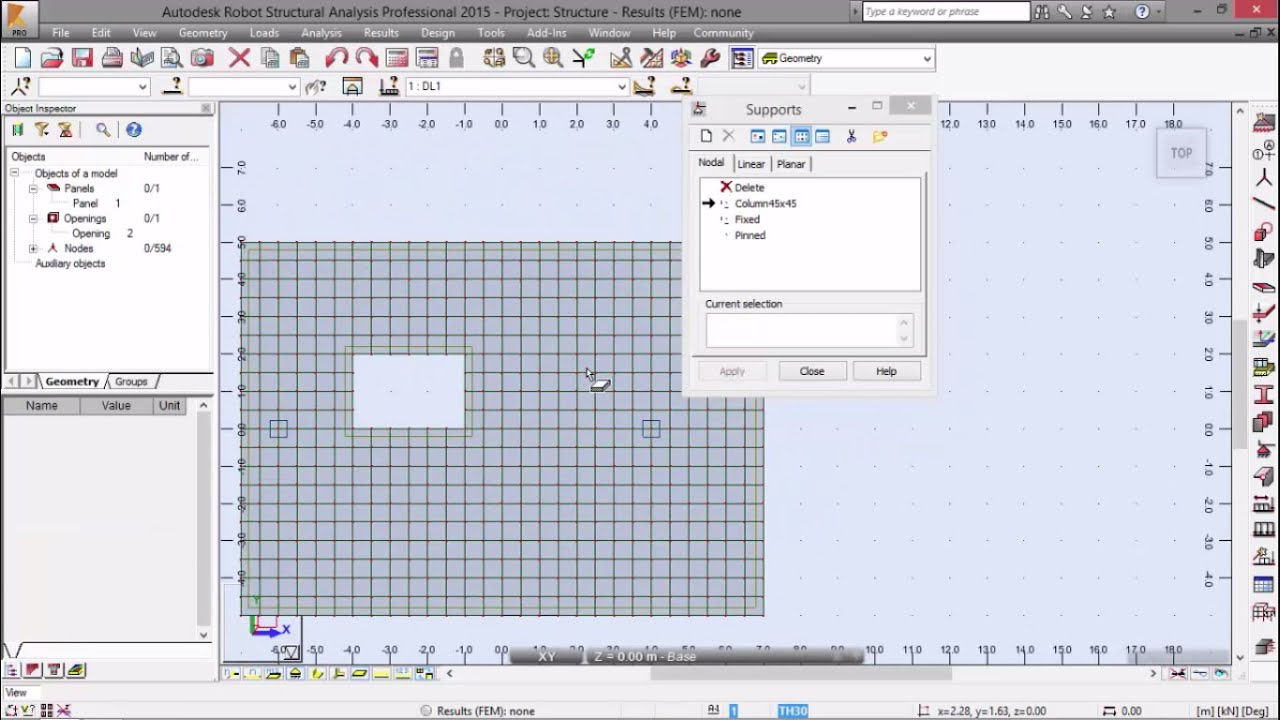The image size is (1280, 720).
Task: Open the bar selection combo box on the second toolbar
Action: click(x=243, y=87)
